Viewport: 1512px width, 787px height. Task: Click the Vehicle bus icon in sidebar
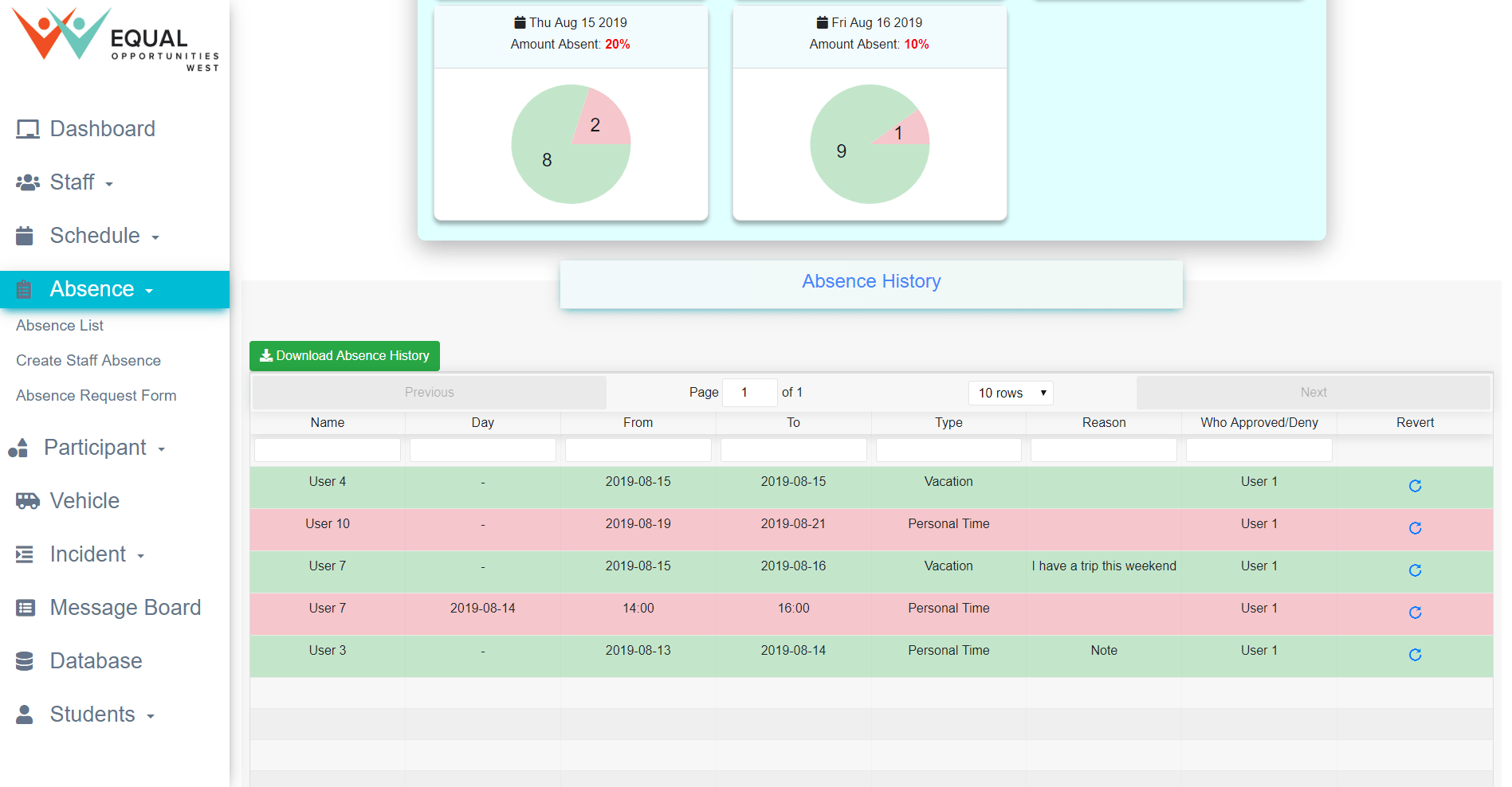[x=27, y=501]
